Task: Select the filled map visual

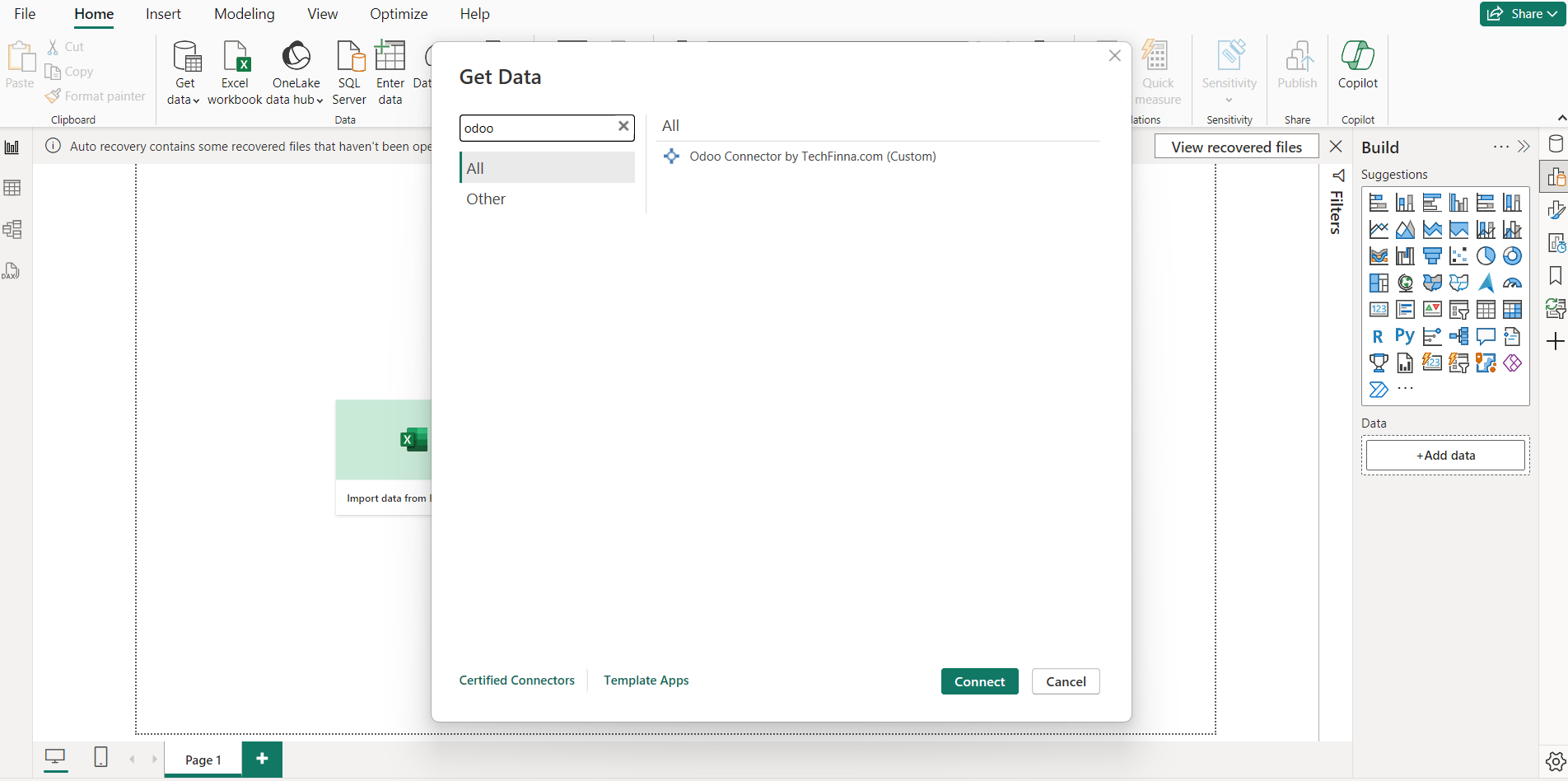Action: coord(1432,283)
